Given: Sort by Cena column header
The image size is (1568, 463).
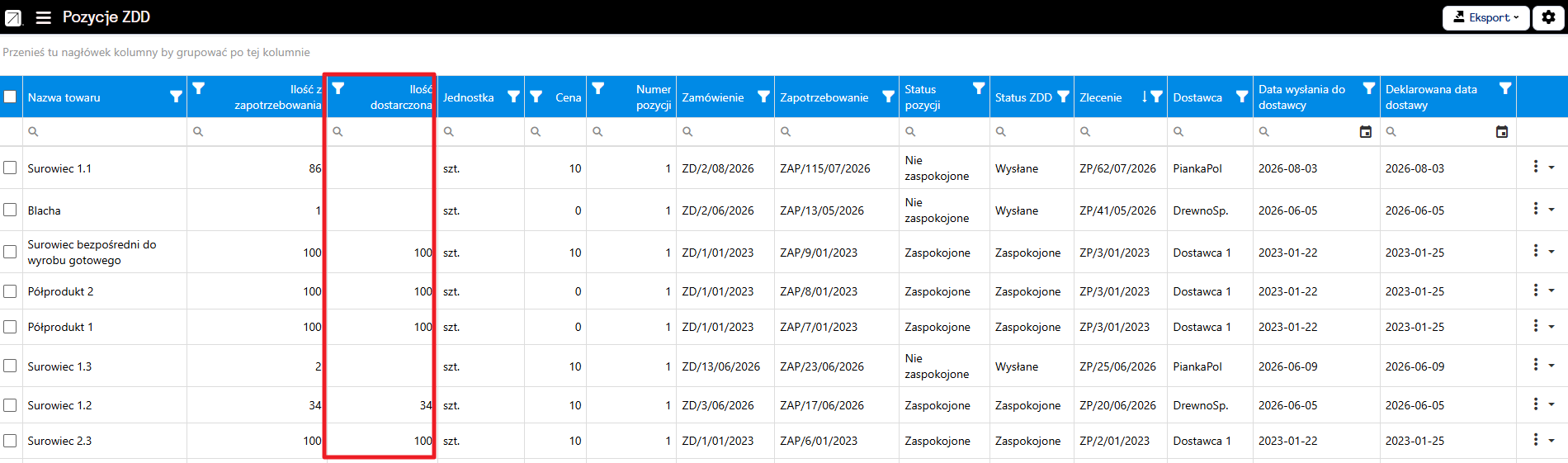Looking at the screenshot, I should (x=568, y=97).
